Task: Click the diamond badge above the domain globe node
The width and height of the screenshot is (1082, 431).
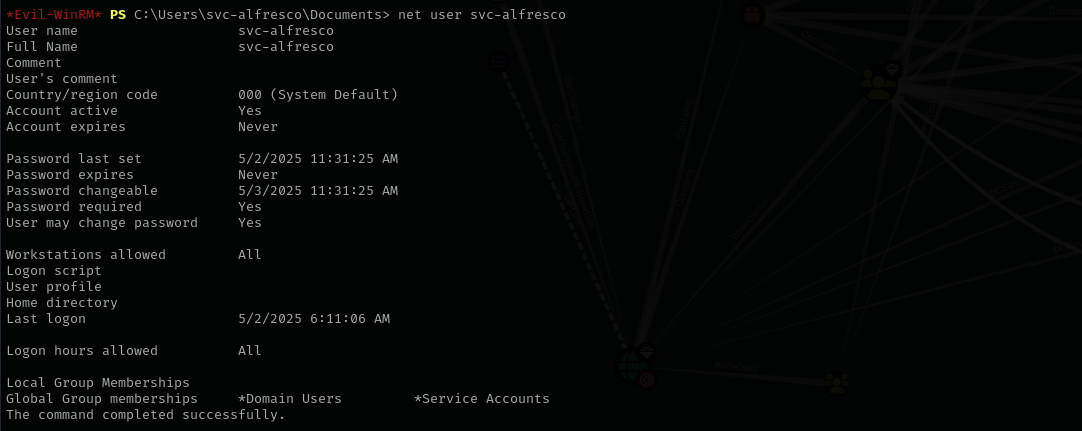Action: (646, 352)
